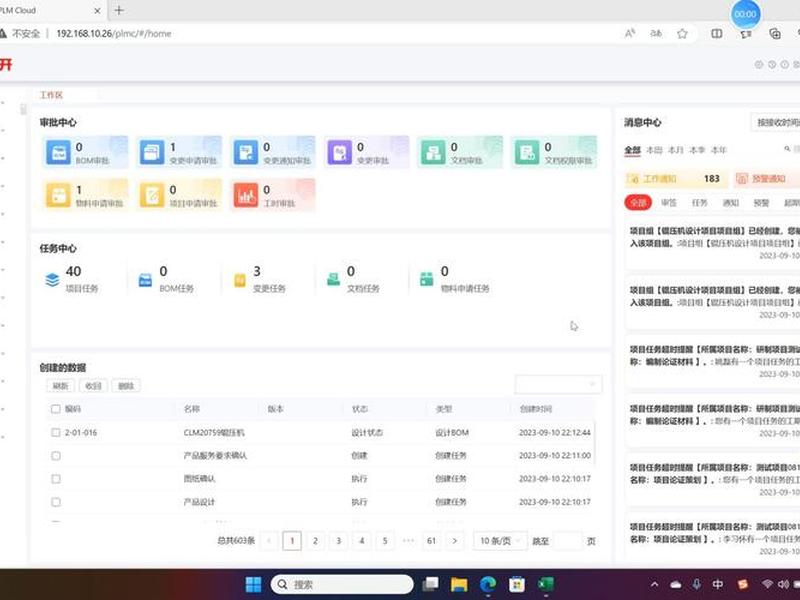The width and height of the screenshot is (800, 600).
Task: Click the browser address bar URL
Action: (114, 34)
